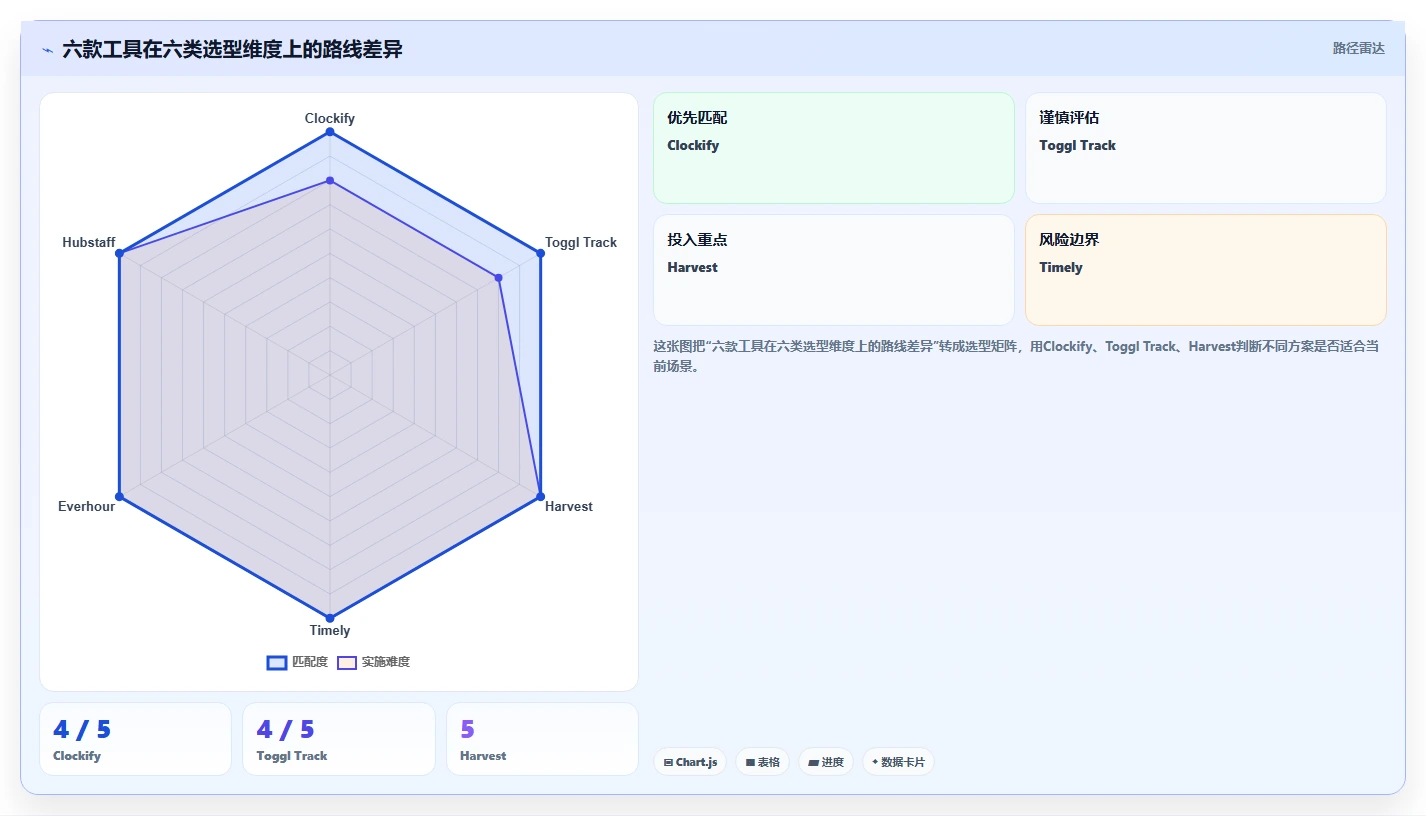Click the Timely axis label on radar

tap(330, 630)
